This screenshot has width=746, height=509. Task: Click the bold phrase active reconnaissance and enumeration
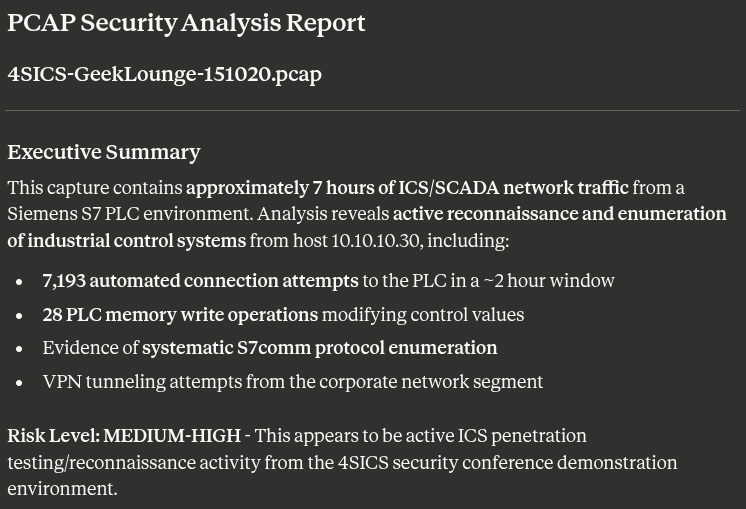pyautogui.click(x=559, y=214)
